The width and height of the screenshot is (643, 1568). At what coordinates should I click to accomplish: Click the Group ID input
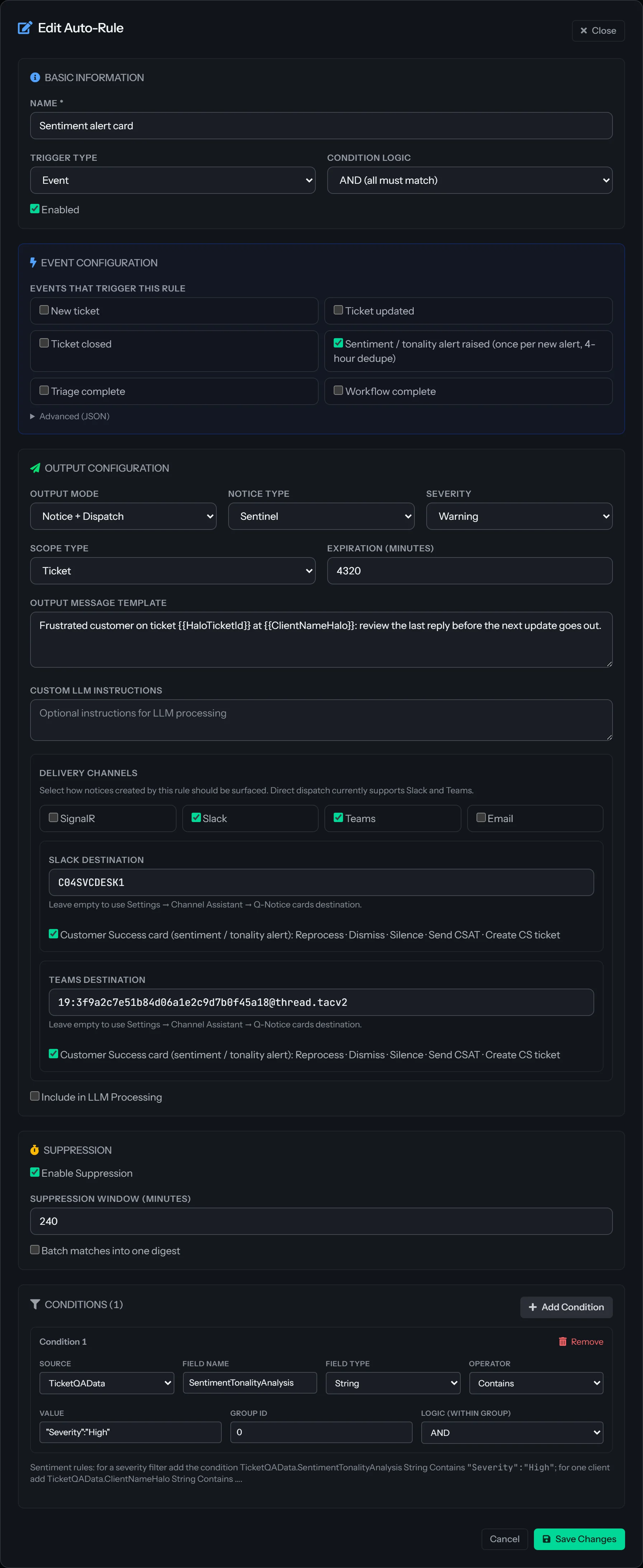click(321, 1432)
